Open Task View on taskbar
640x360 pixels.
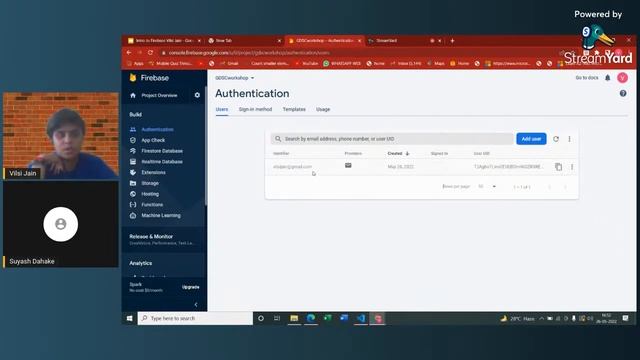(277, 318)
